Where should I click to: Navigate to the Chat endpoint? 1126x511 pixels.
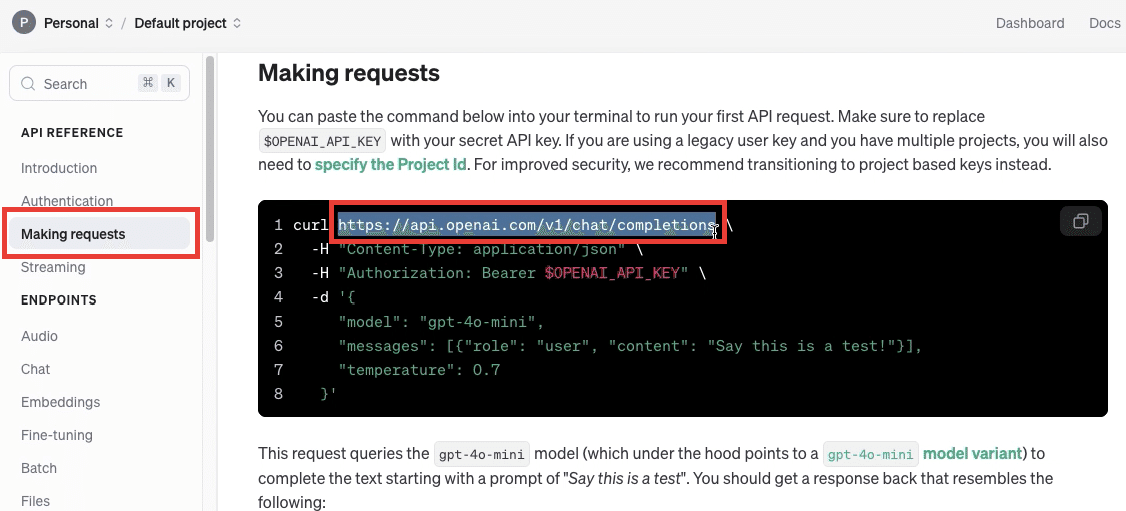tap(35, 370)
